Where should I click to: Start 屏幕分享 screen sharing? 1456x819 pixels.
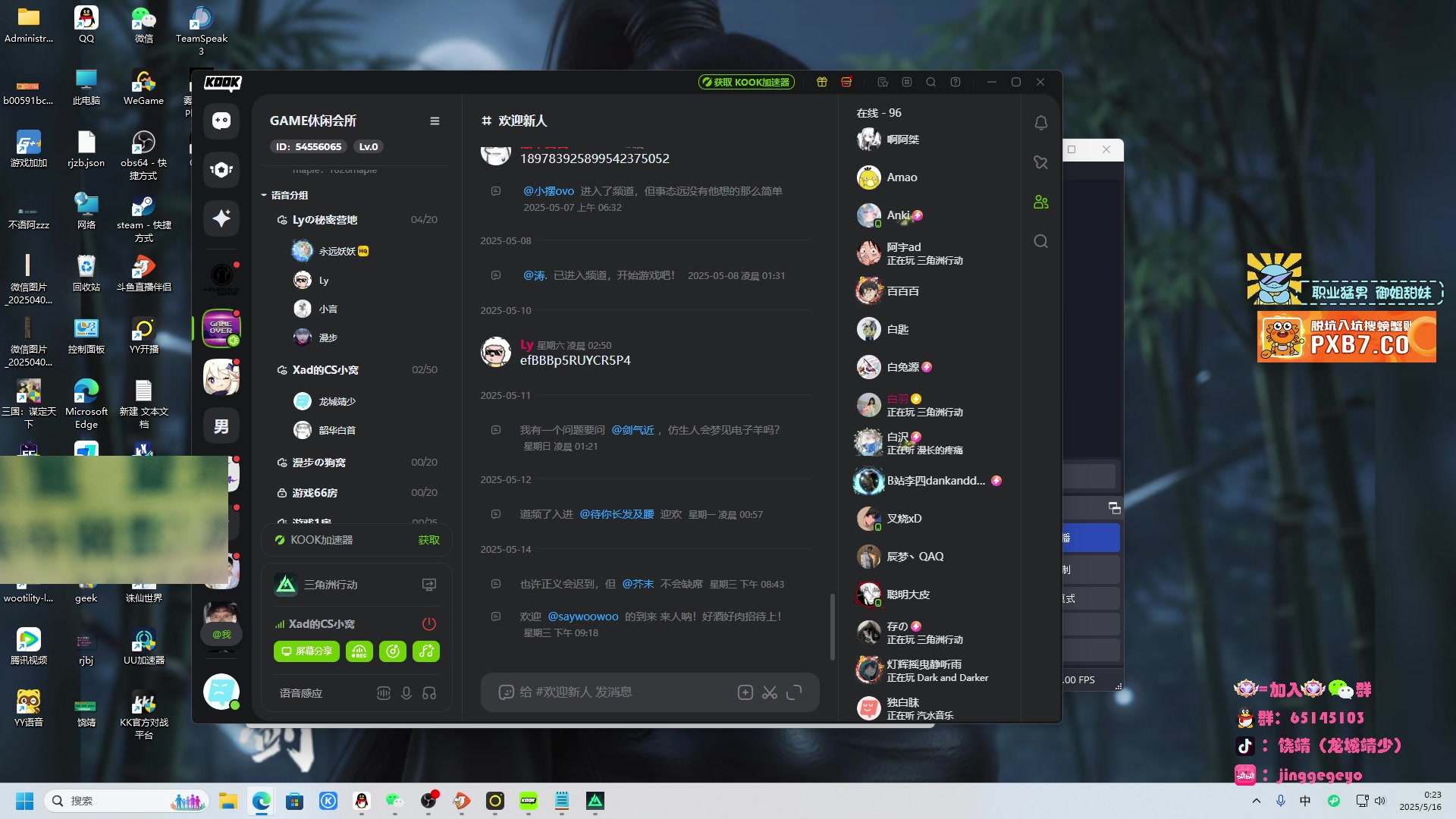pyautogui.click(x=306, y=651)
